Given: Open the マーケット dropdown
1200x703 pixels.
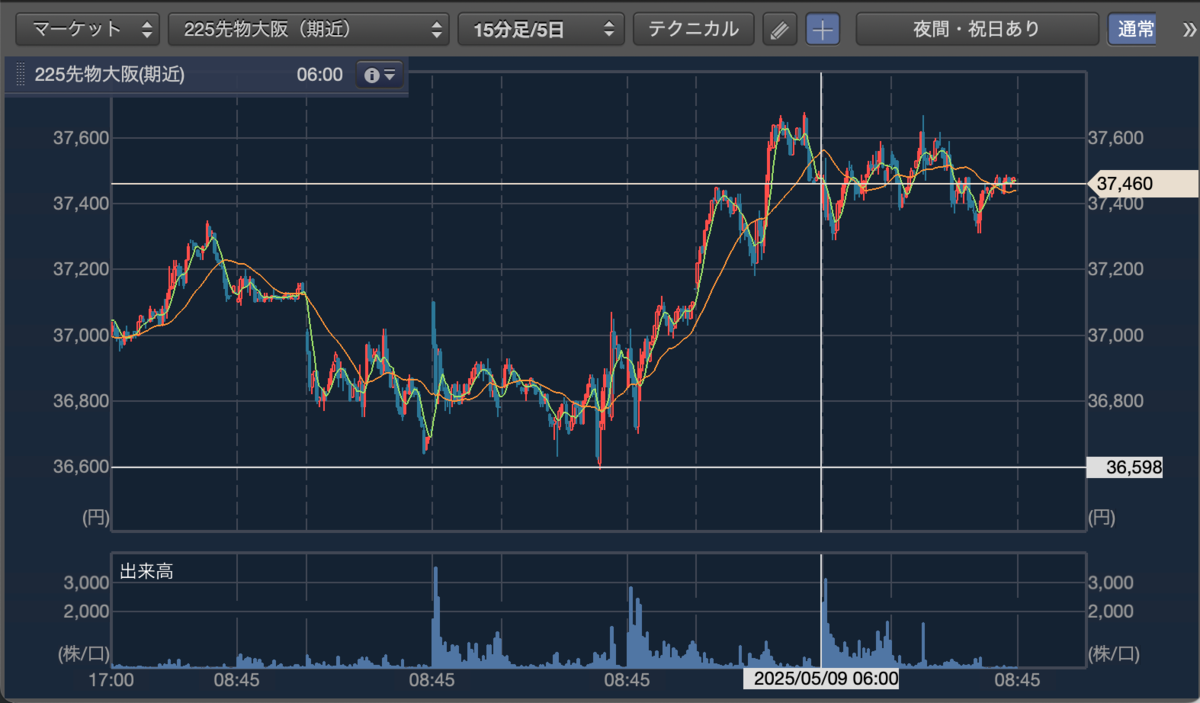Looking at the screenshot, I should tap(88, 29).
